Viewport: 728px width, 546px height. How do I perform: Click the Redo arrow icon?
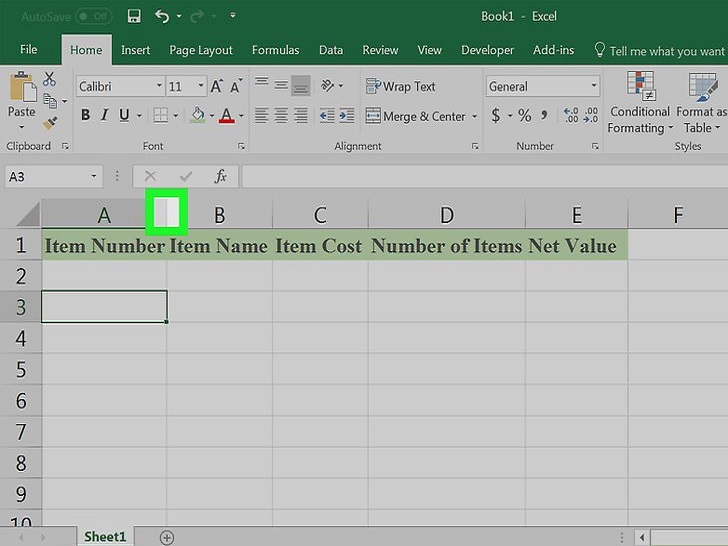click(197, 17)
